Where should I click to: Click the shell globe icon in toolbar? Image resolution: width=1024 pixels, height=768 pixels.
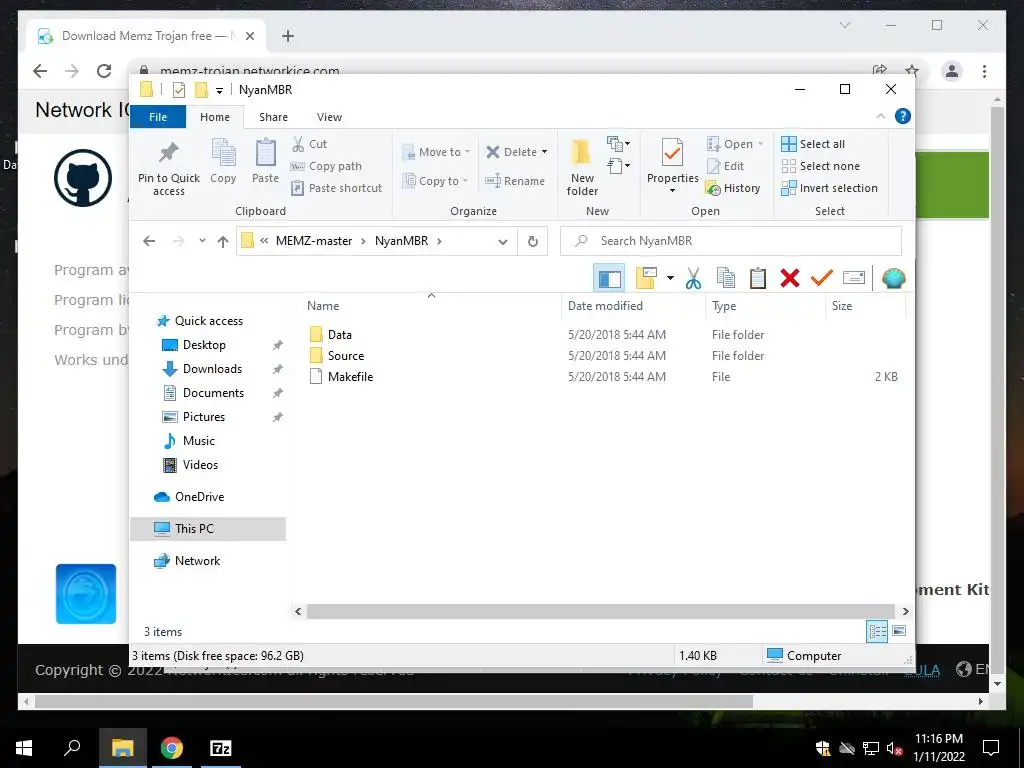[893, 278]
